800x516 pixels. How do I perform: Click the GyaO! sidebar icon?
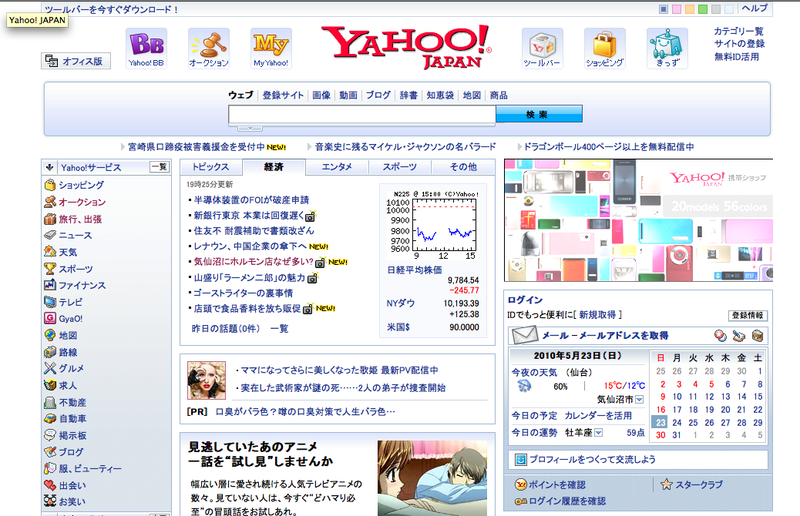[49, 318]
